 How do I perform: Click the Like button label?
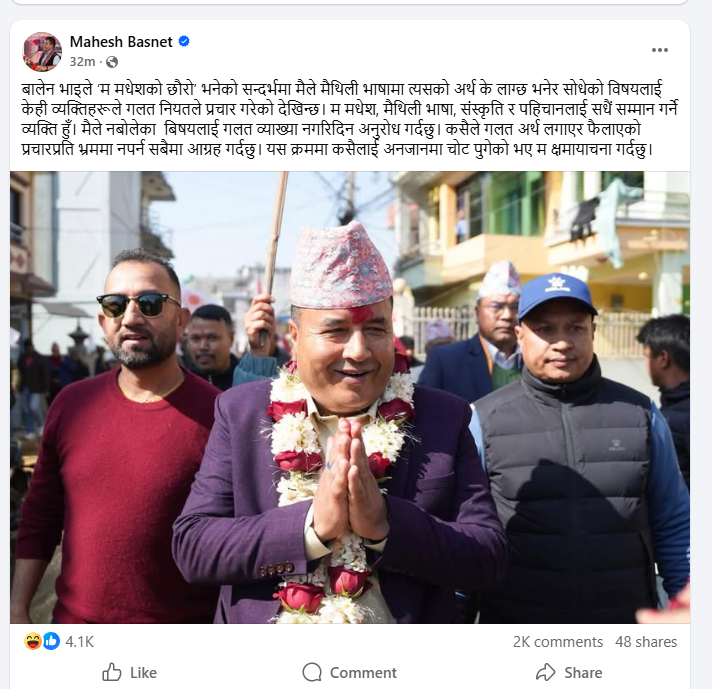point(143,673)
